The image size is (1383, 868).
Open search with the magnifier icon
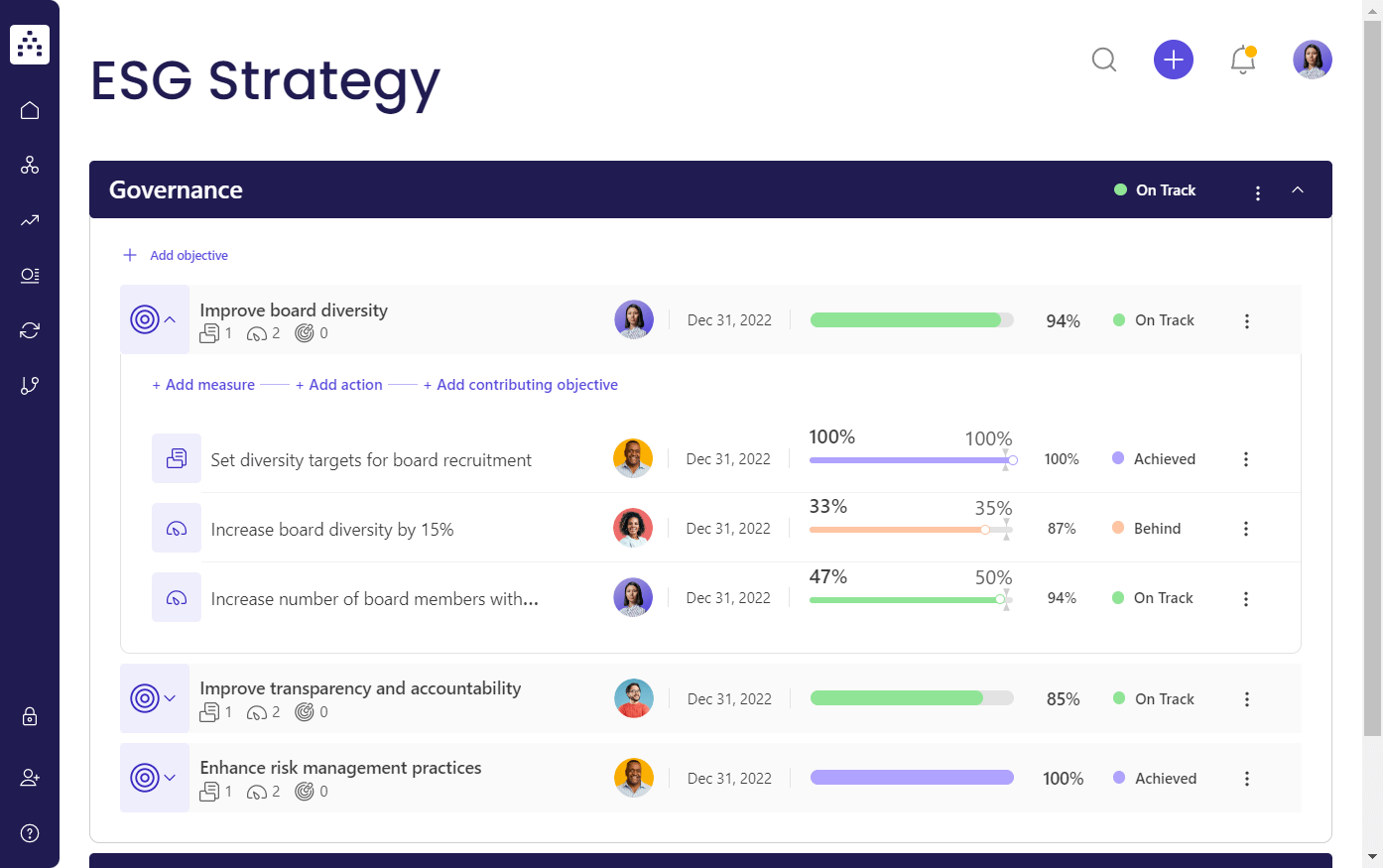click(1104, 60)
